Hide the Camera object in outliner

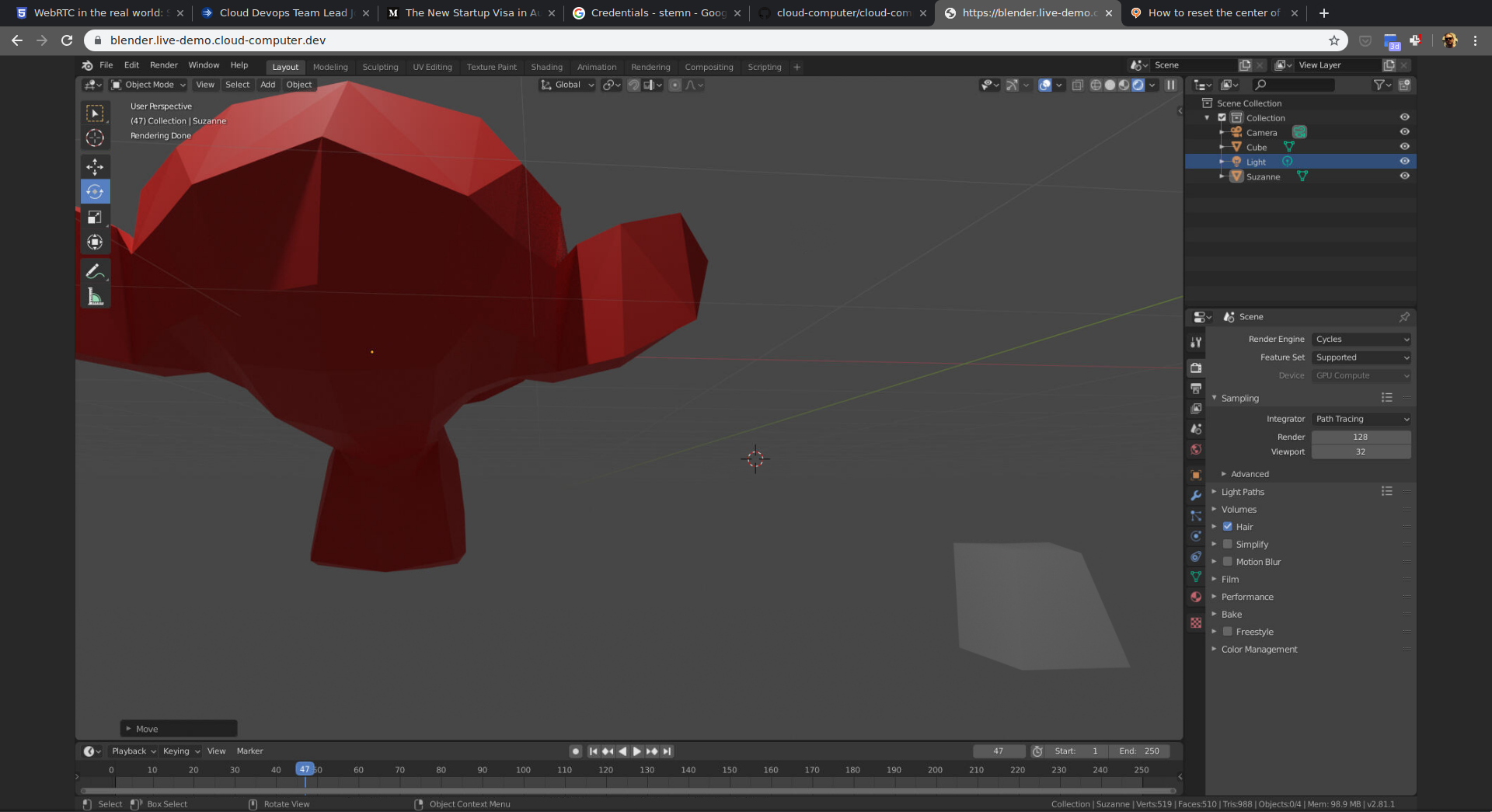point(1404,132)
